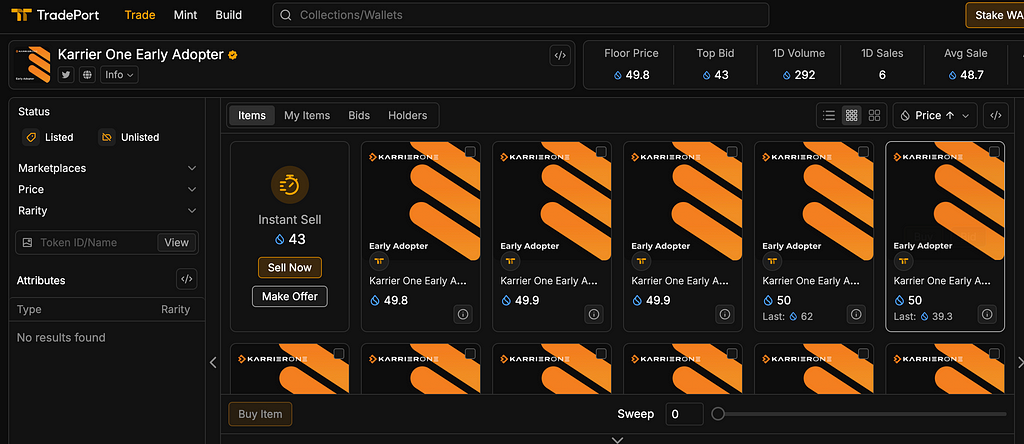Click the TradePort logo

pos(56,15)
